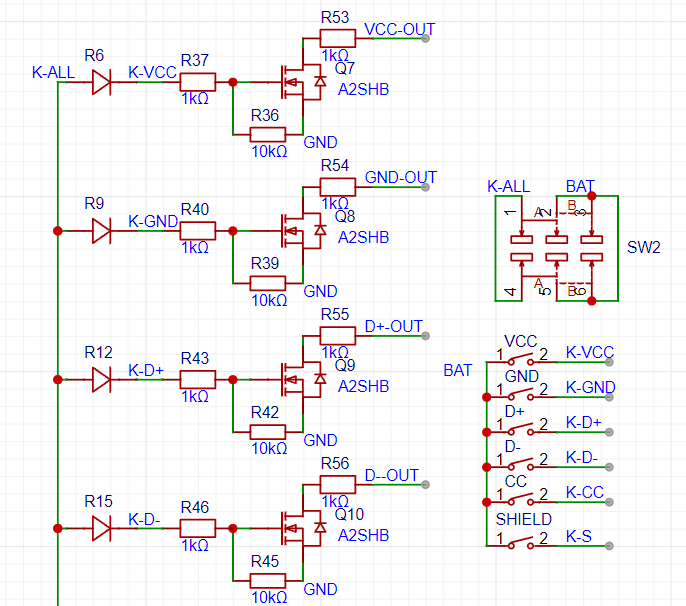The width and height of the screenshot is (686, 606).
Task: Select resistor R53 body
Action: [x=338, y=38]
